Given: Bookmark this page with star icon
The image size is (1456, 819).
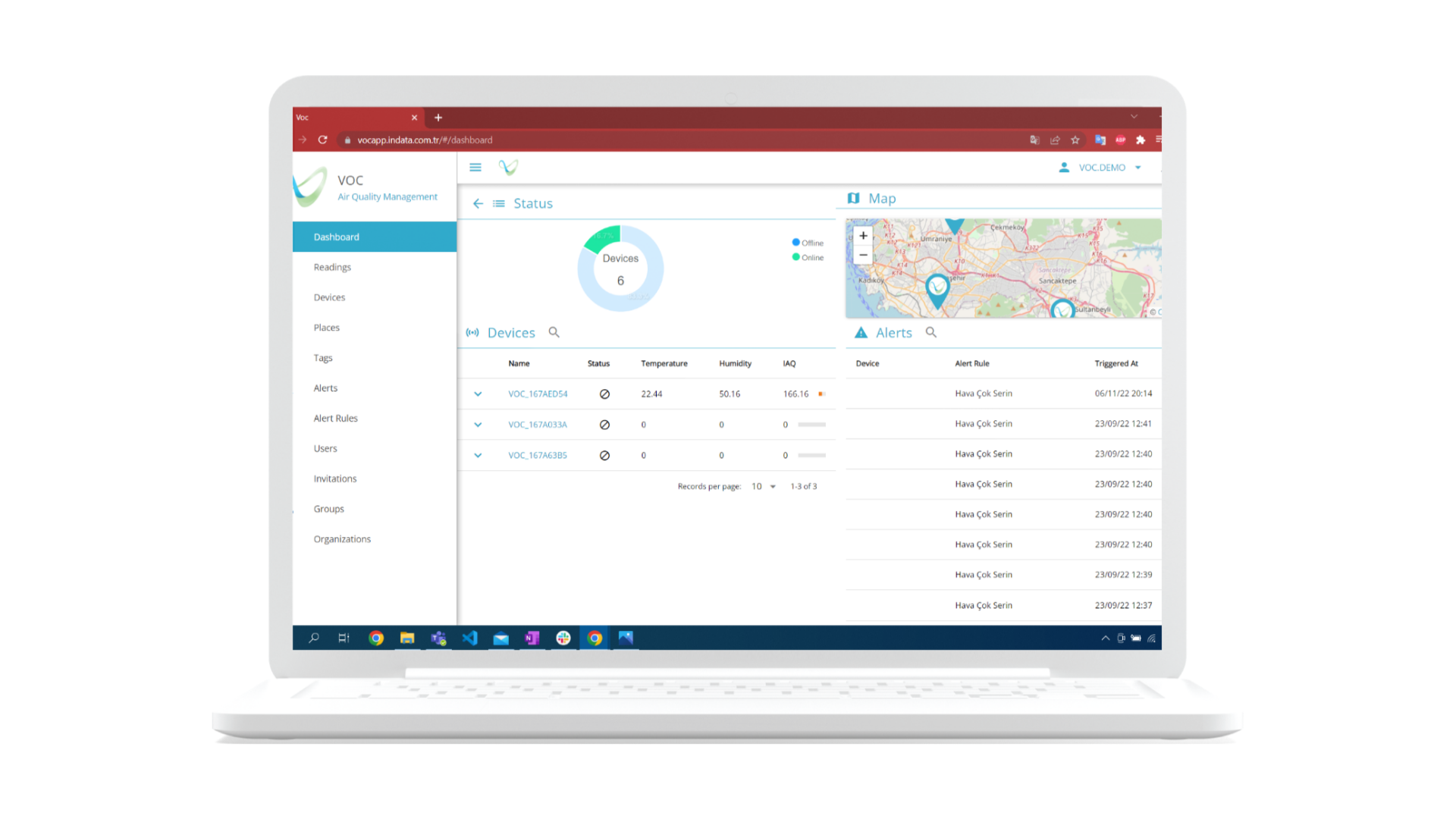Looking at the screenshot, I should click(x=1075, y=140).
